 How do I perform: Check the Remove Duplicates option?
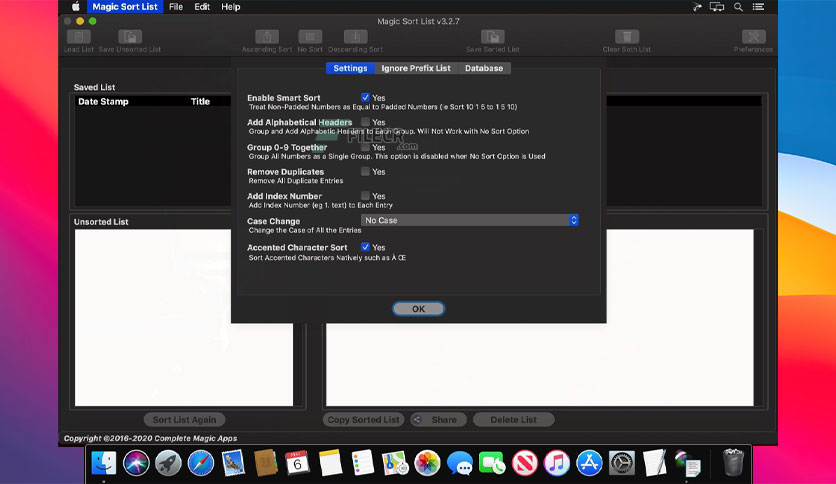point(365,172)
